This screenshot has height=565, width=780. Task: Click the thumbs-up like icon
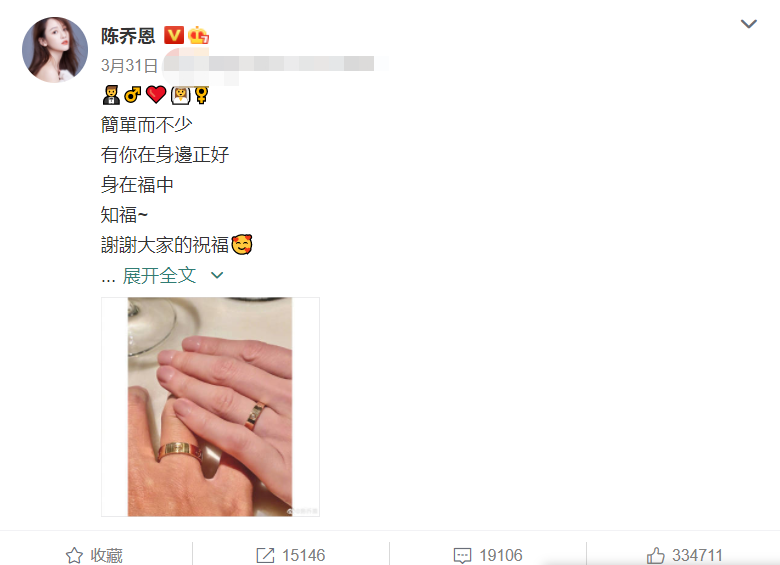tap(655, 555)
